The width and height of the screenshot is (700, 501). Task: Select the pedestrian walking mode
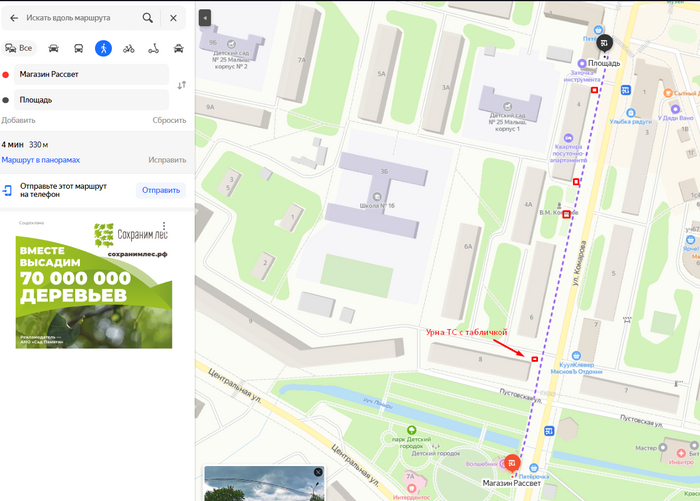[x=103, y=48]
